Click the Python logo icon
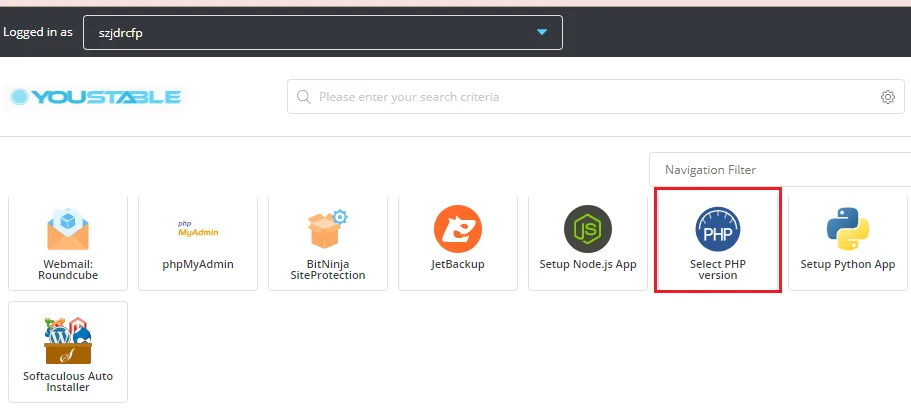 tap(848, 229)
